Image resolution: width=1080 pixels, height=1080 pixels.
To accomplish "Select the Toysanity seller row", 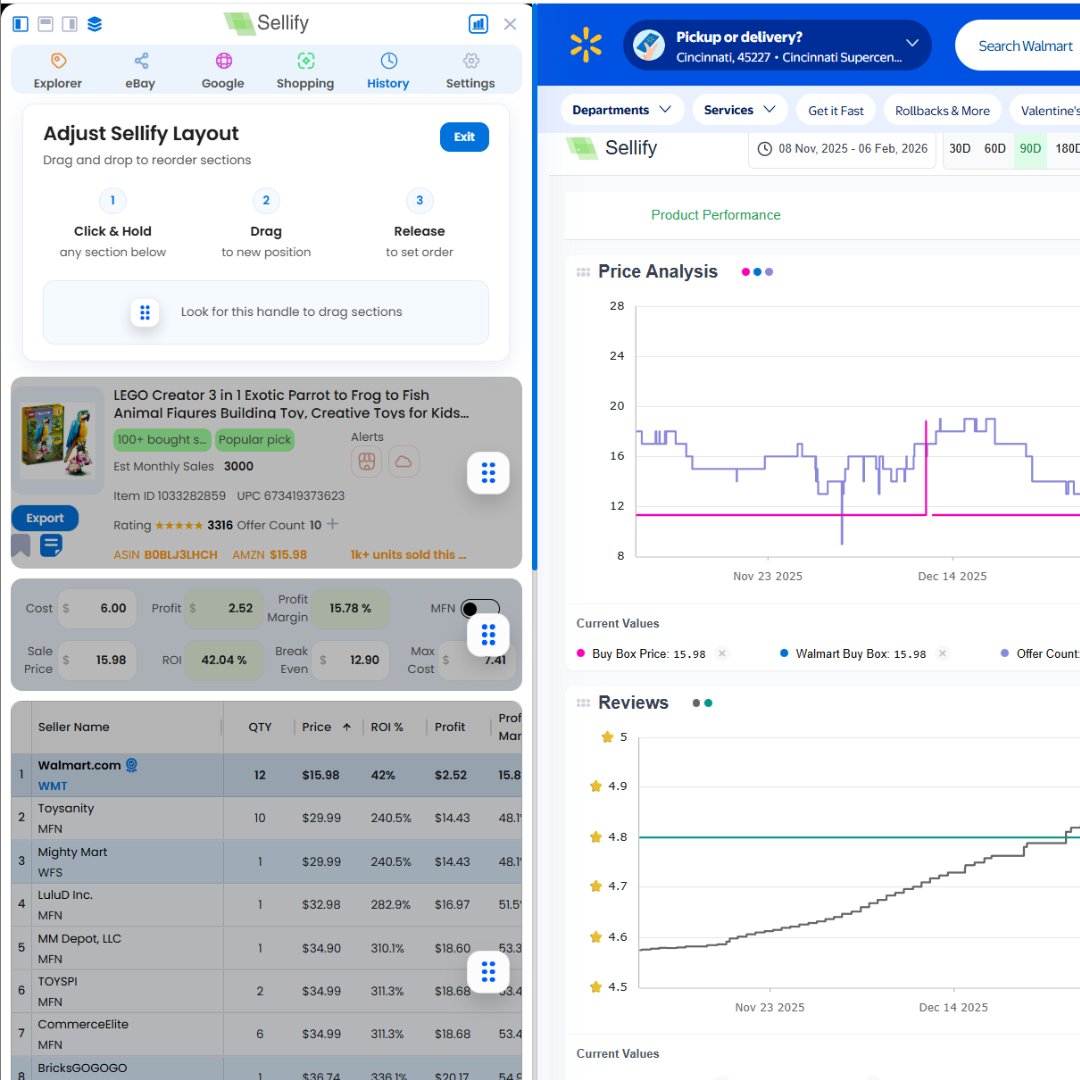I will tap(267, 818).
